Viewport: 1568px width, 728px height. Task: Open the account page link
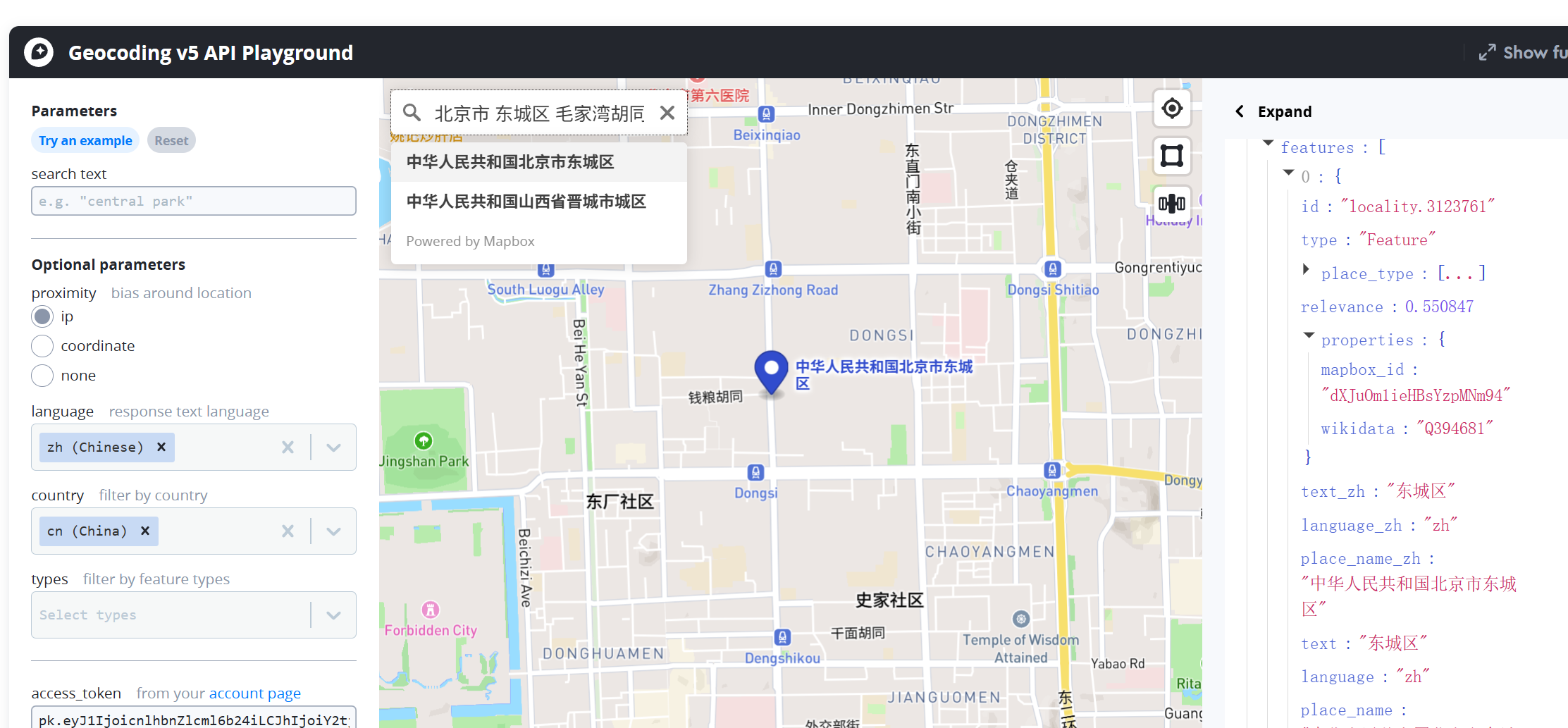[255, 693]
